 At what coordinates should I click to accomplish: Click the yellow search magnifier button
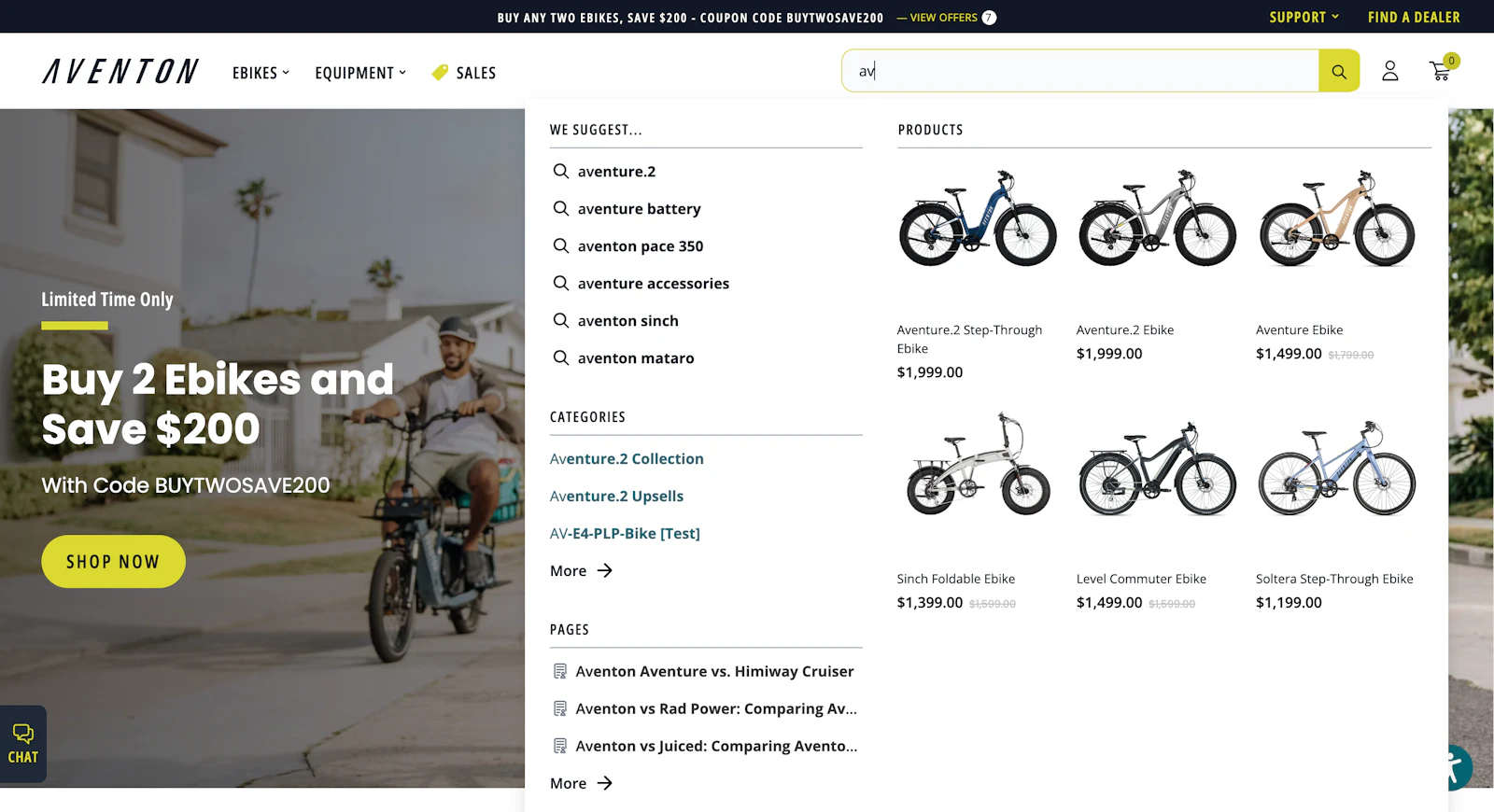1338,71
